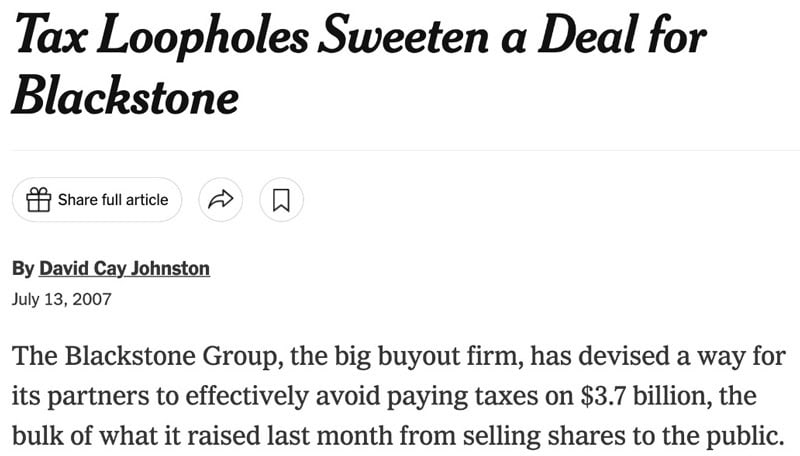Save article with the bookmark icon
The image size is (800, 456).
coord(281,199)
